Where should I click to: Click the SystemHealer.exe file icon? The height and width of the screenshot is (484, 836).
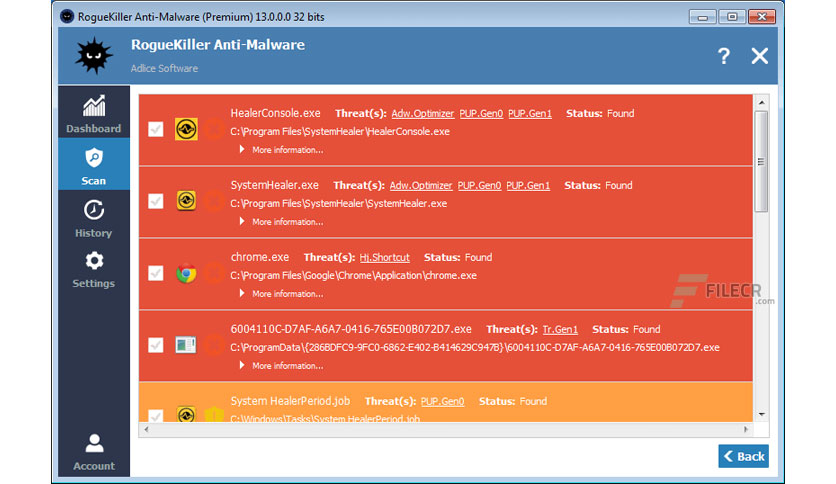(x=186, y=201)
